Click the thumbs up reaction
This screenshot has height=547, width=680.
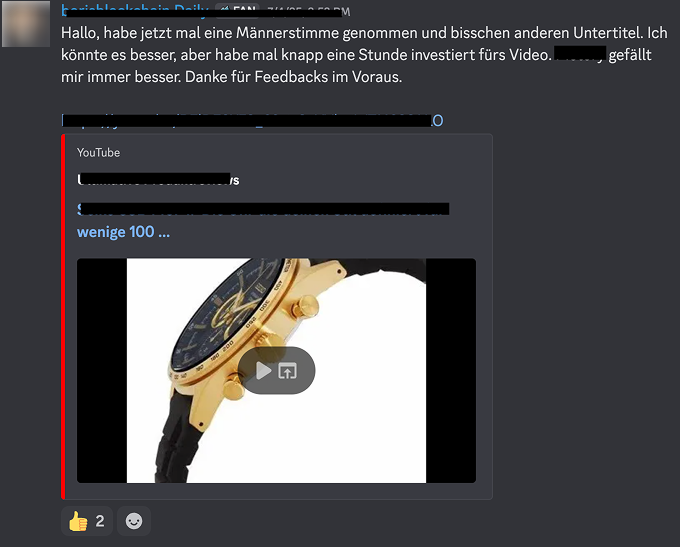(87, 521)
